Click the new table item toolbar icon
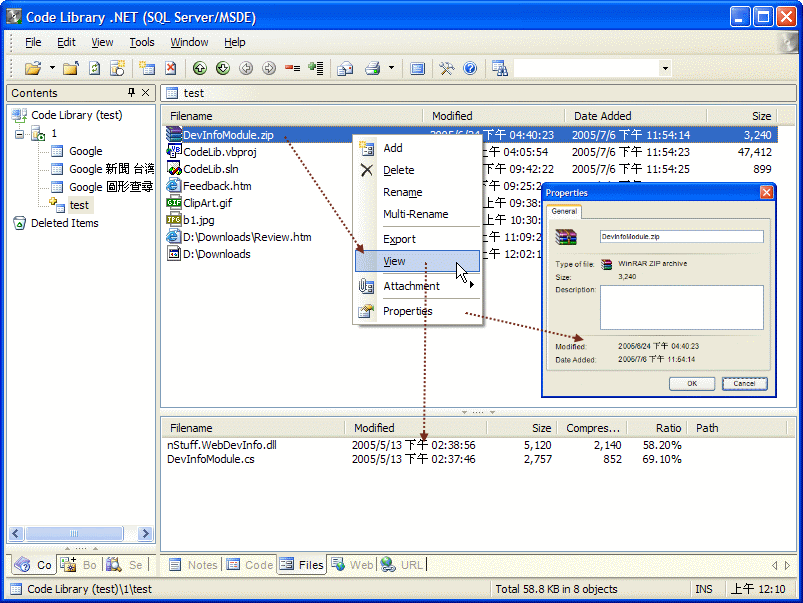This screenshot has height=603, width=803. 147,68
